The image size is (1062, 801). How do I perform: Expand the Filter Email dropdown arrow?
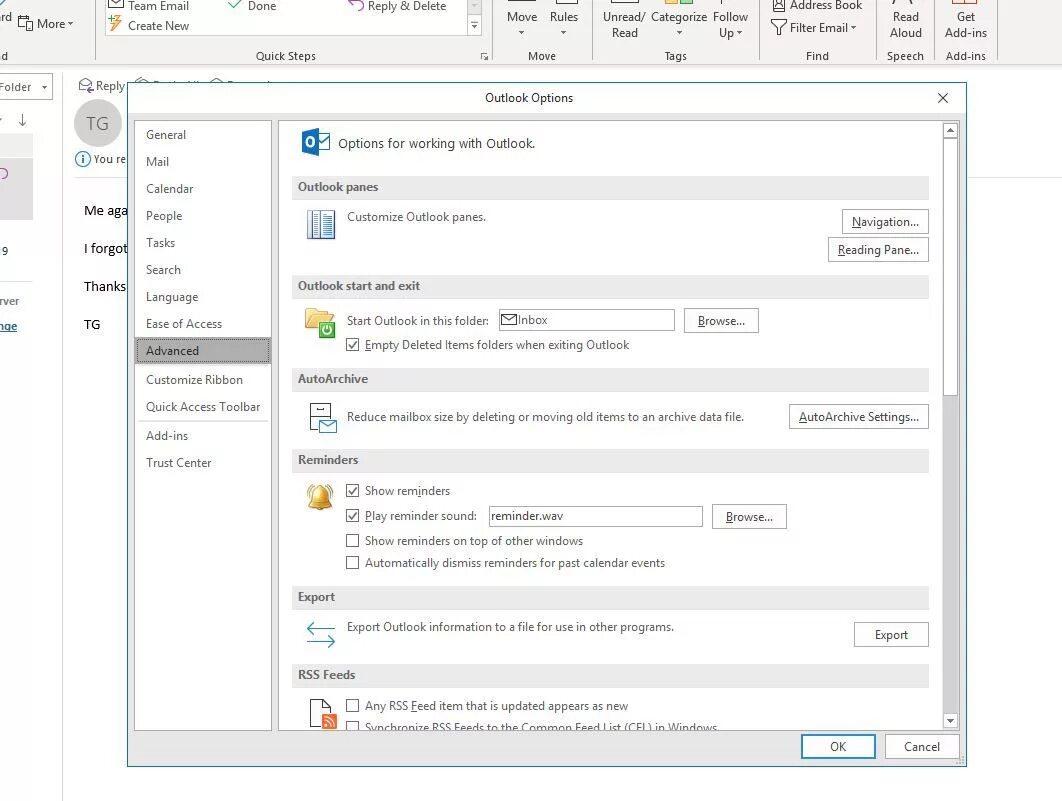tap(853, 28)
